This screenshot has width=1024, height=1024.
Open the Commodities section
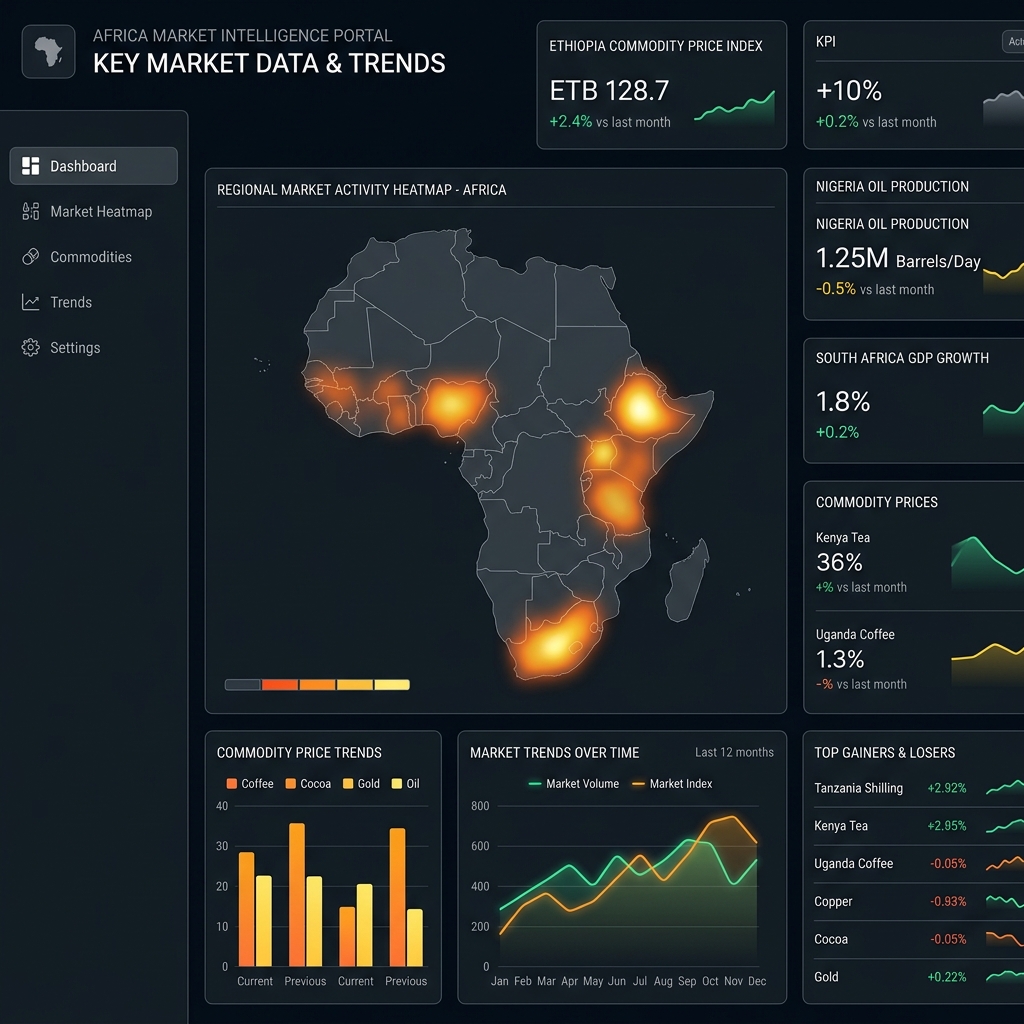(93, 257)
